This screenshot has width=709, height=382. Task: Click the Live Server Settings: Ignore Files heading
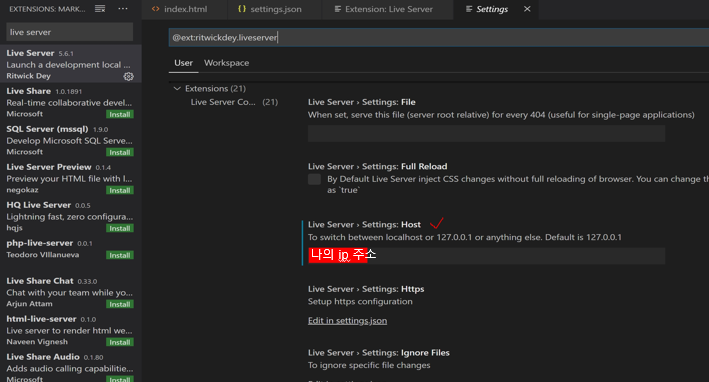click(379, 353)
